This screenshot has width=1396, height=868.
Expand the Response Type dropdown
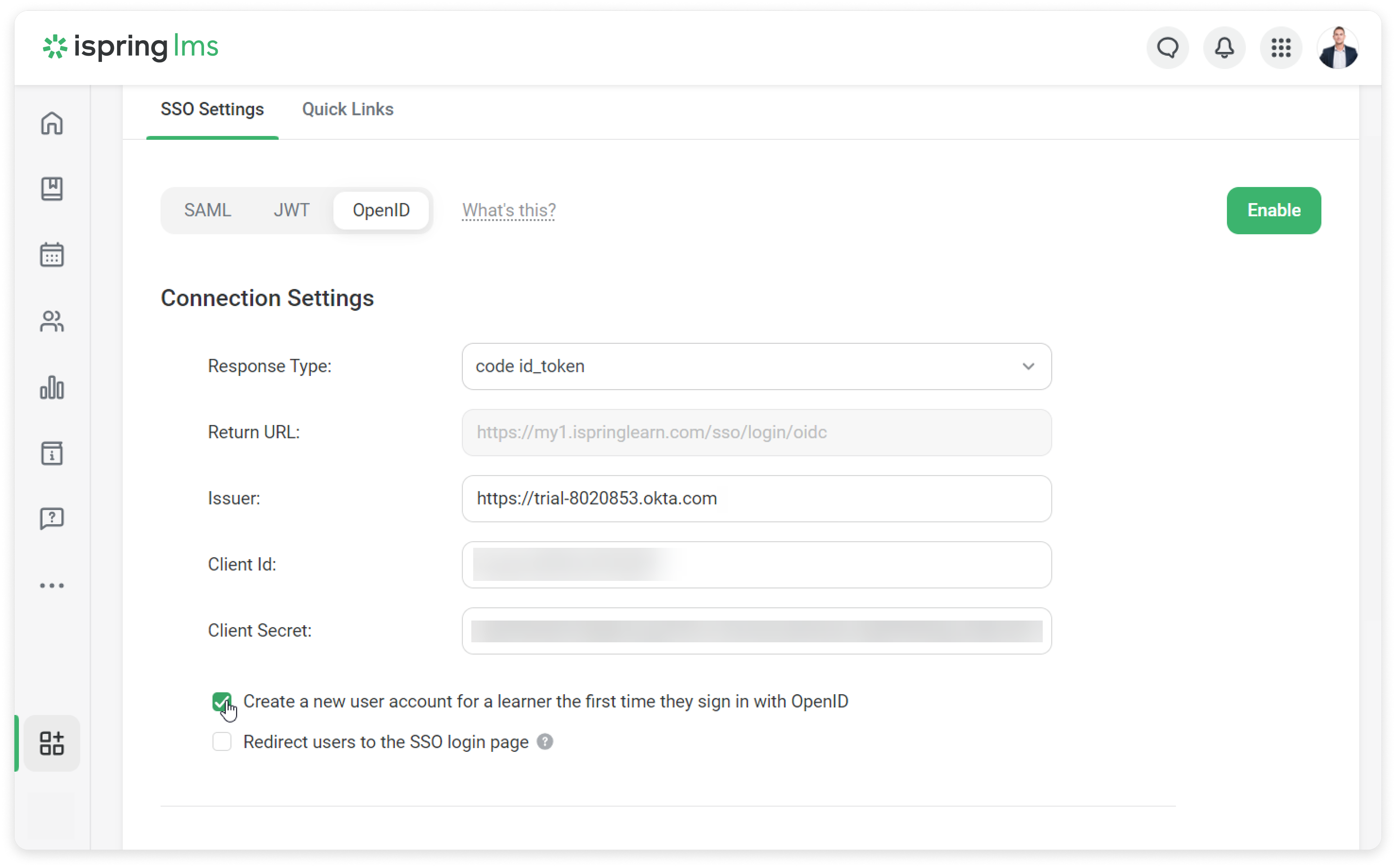point(756,366)
